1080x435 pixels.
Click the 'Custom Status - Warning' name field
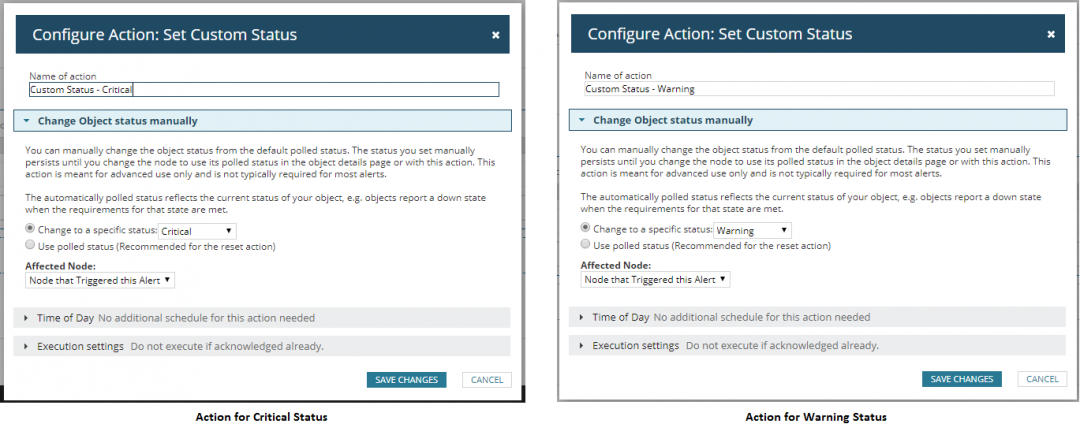pyautogui.click(x=819, y=89)
